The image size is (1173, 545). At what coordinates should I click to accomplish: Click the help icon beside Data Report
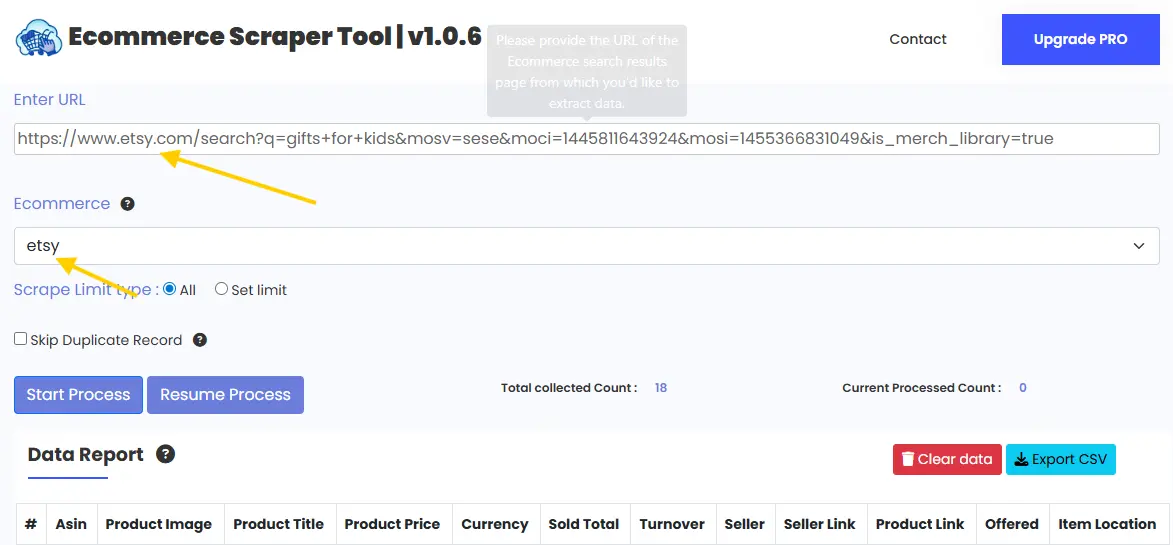165,454
